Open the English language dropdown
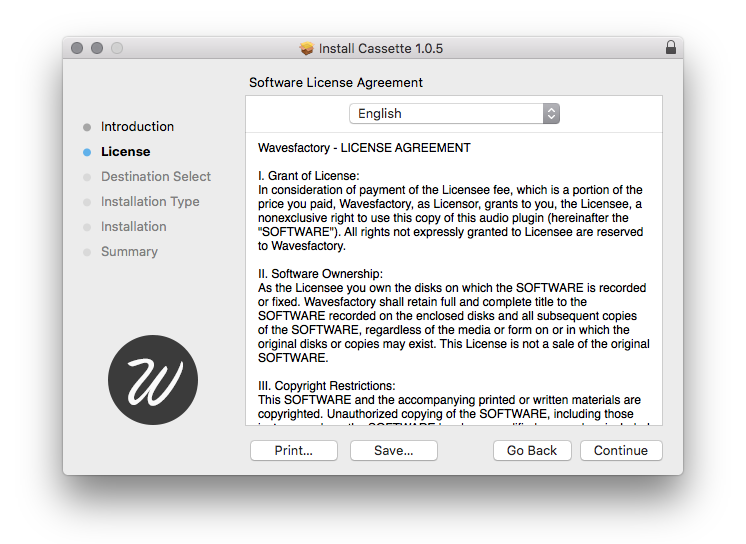The image size is (746, 544). pos(454,114)
